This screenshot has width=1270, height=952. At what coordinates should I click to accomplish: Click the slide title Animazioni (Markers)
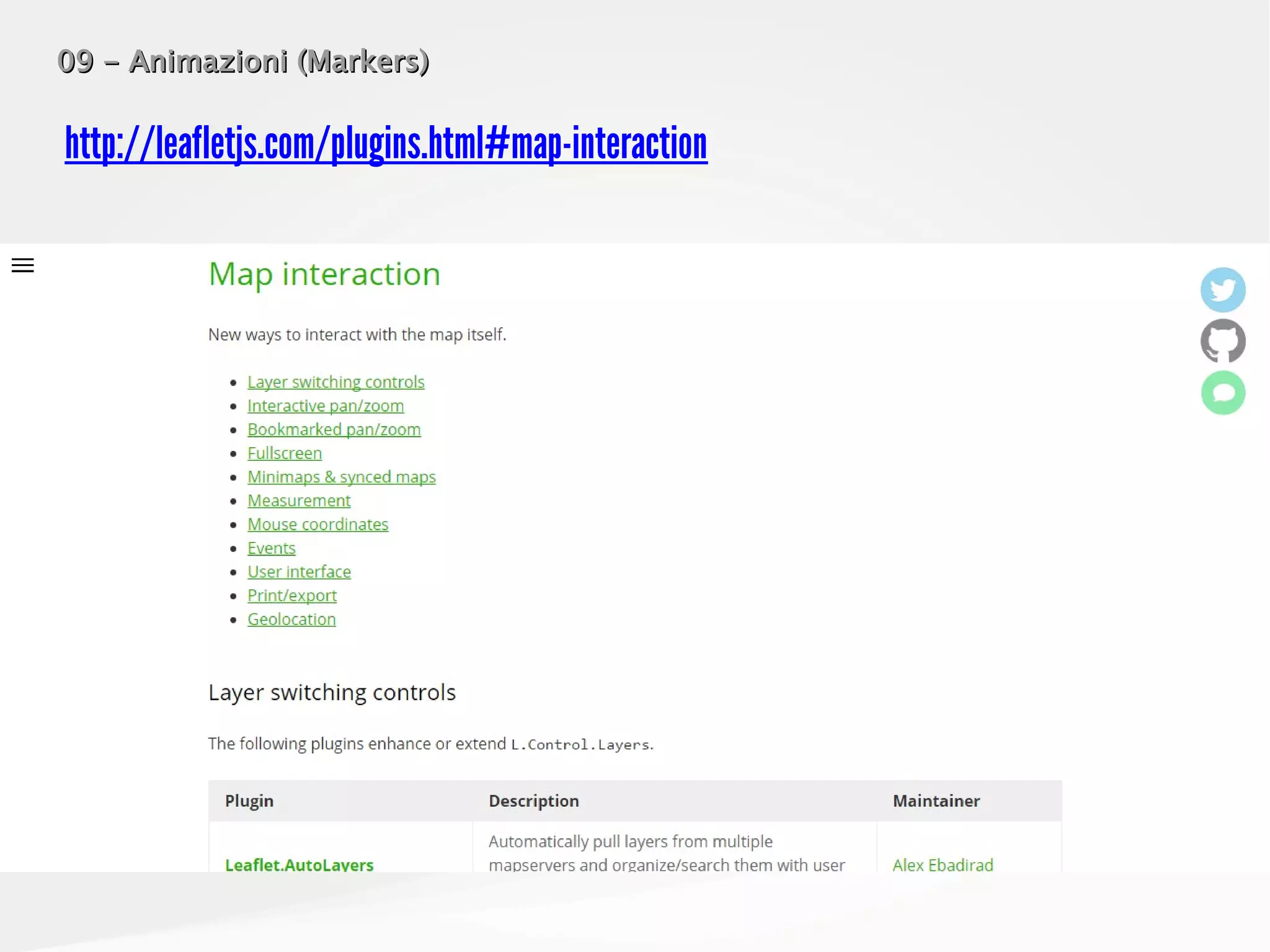click(x=243, y=61)
